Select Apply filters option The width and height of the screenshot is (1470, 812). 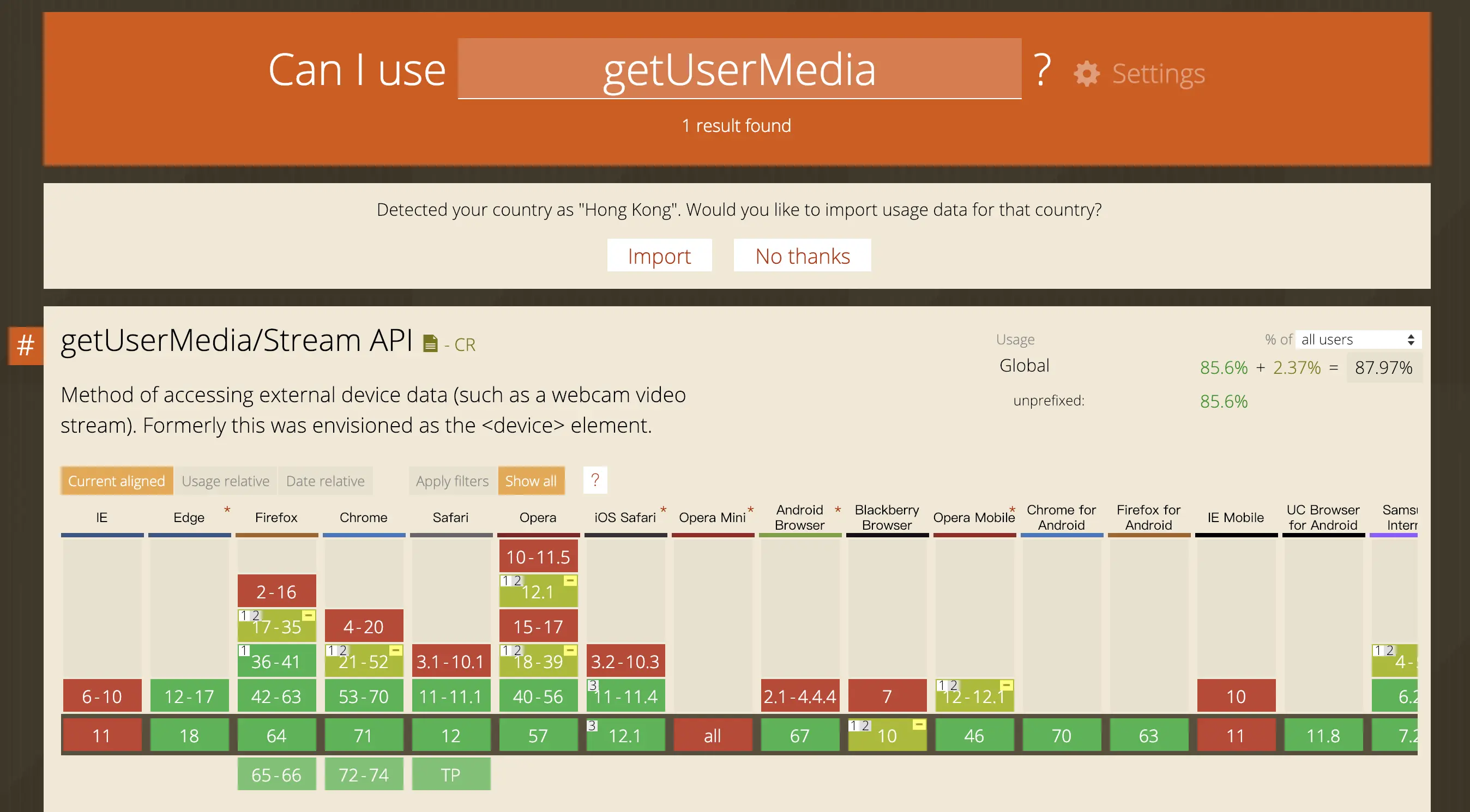(452, 481)
